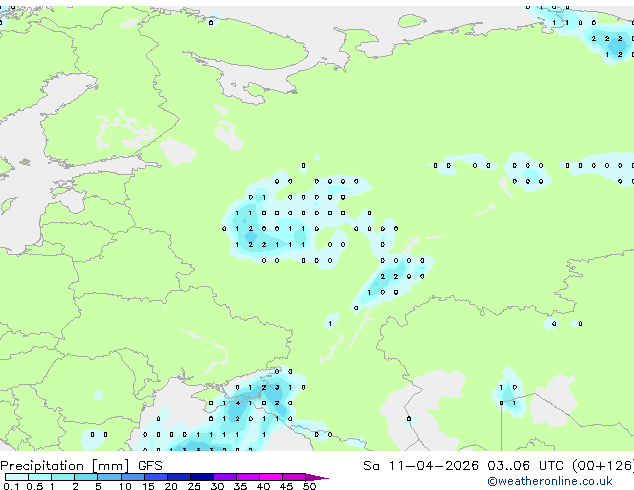
Task: Click the 'Precipitation [mm]' title text
Action: tap(65, 466)
